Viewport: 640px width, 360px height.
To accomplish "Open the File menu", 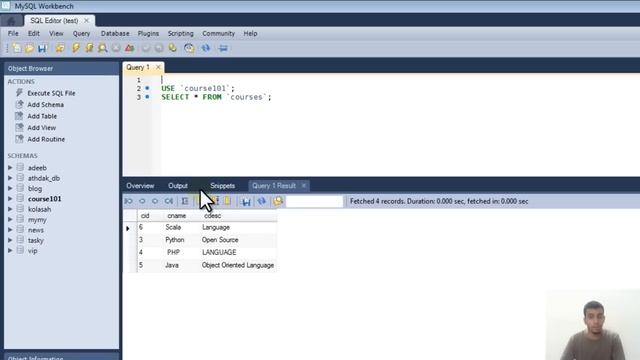I will pos(13,33).
